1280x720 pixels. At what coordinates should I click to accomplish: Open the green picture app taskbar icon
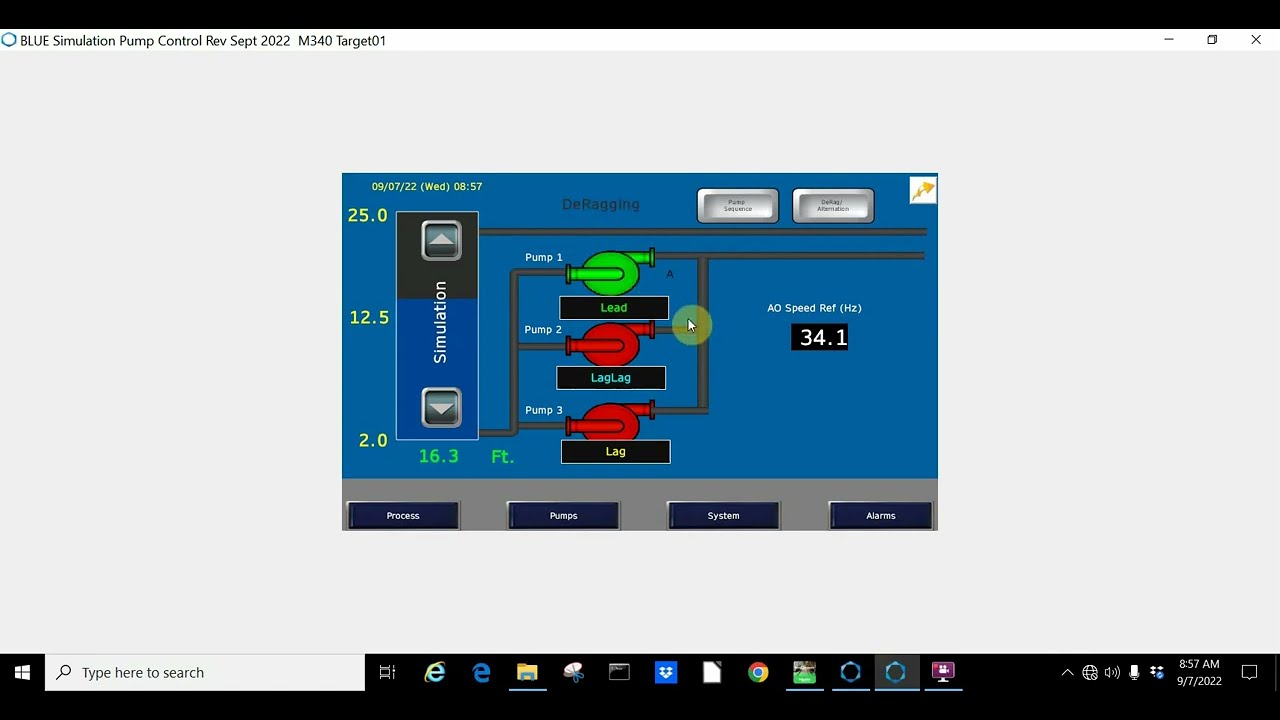click(804, 673)
